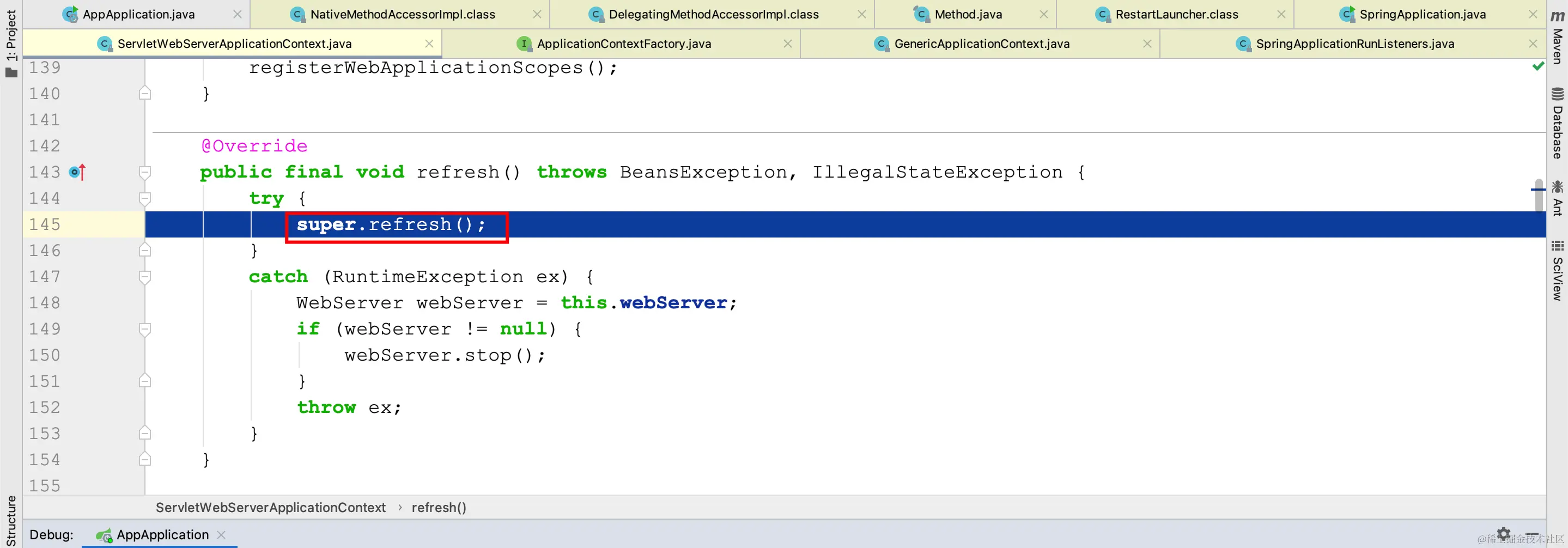Open the SpringApplicationRunListeners.java tab
1568x548 pixels.
pos(1354,44)
